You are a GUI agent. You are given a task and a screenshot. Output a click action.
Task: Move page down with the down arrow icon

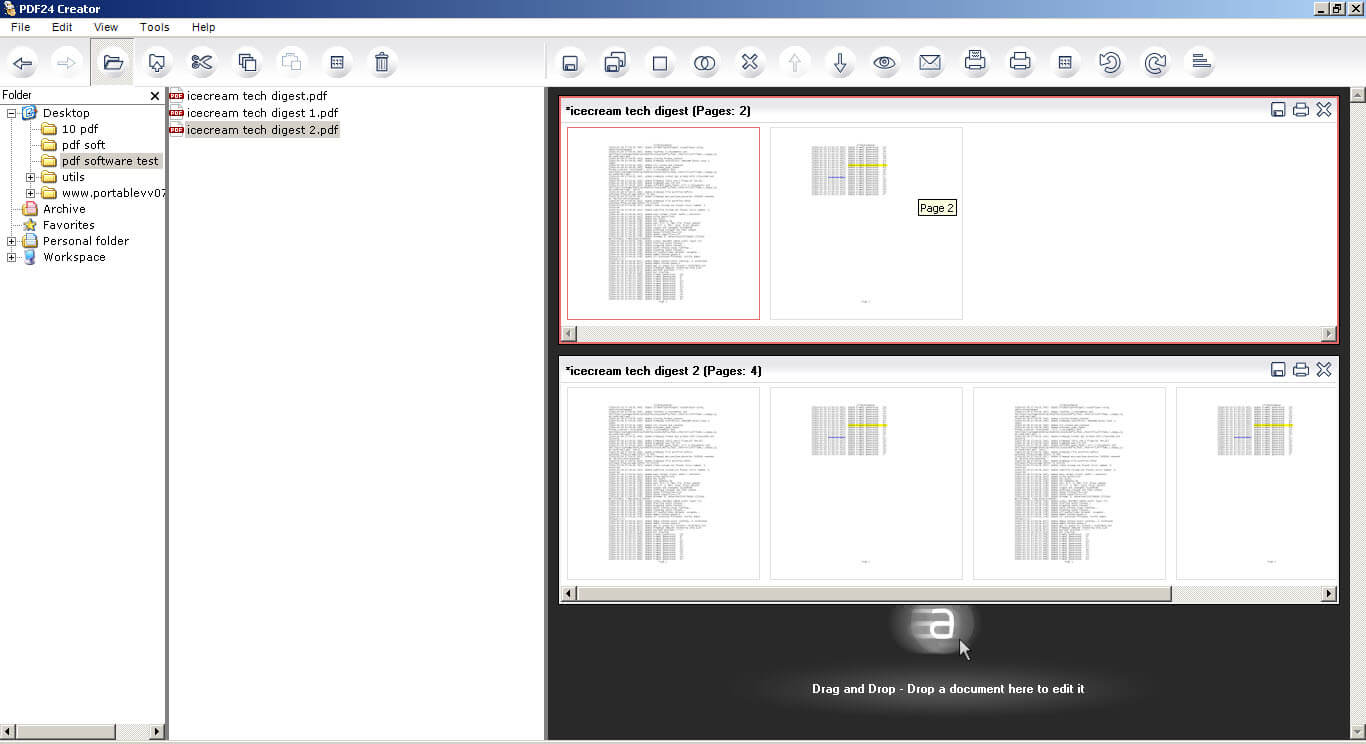click(840, 63)
